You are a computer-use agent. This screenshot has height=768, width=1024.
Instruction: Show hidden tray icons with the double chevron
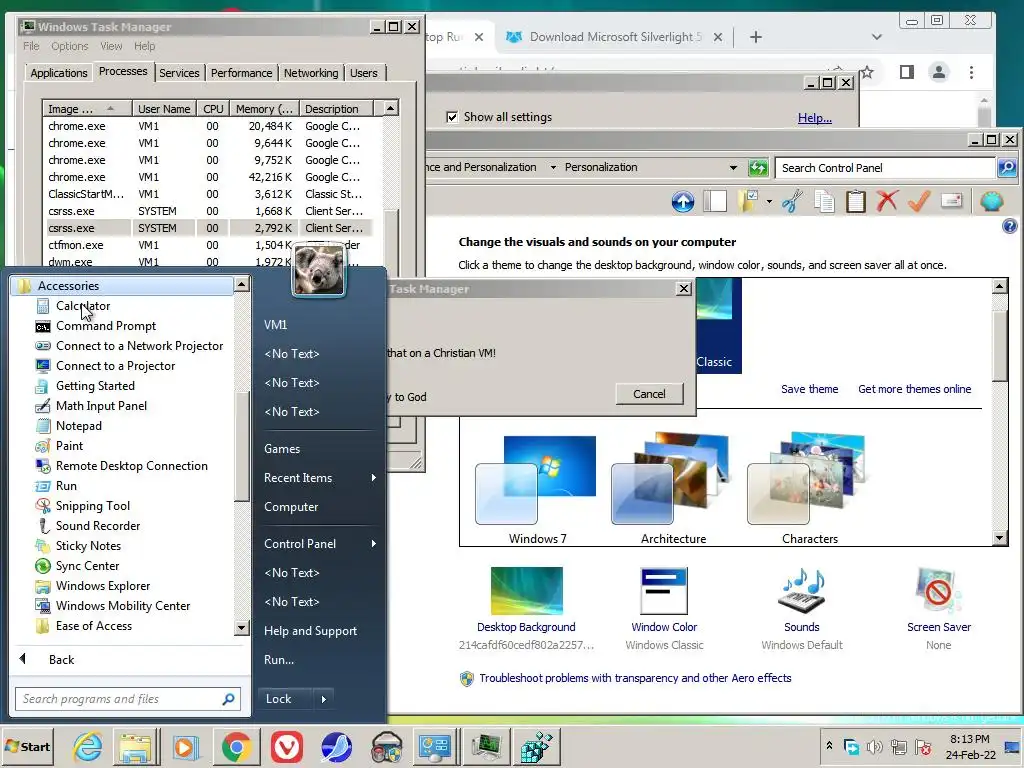(829, 745)
